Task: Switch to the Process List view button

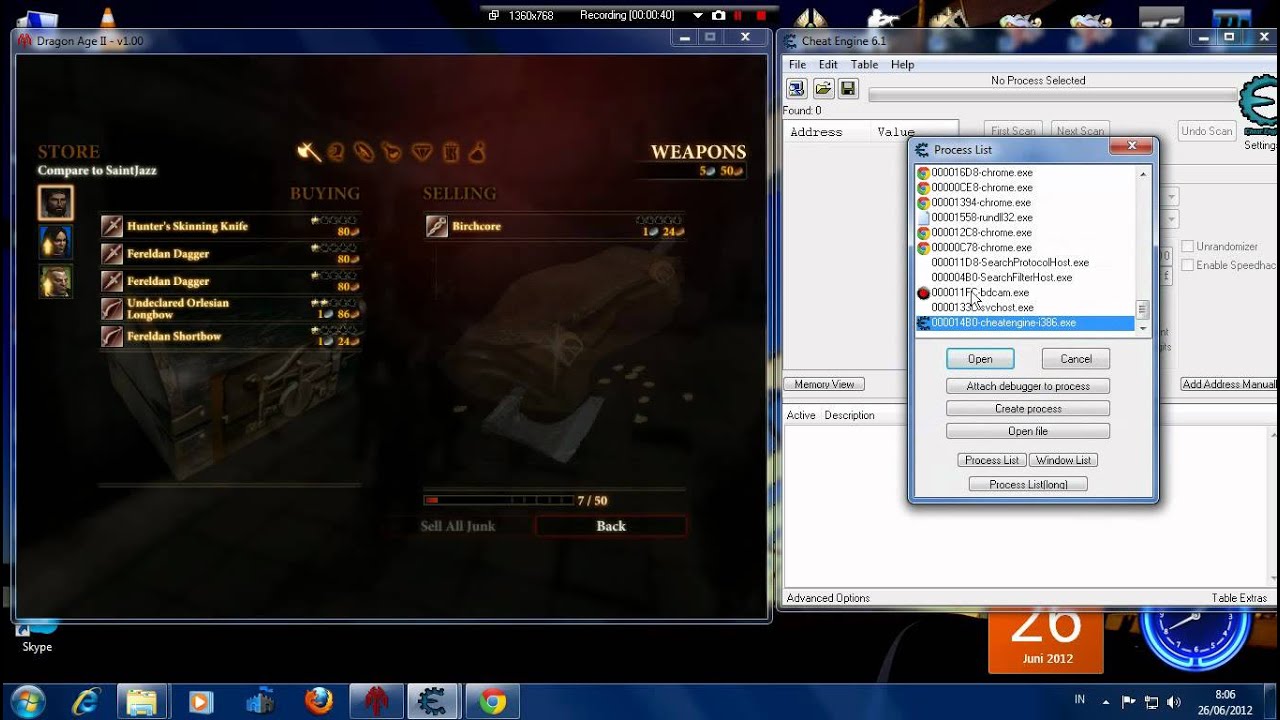Action: click(991, 460)
